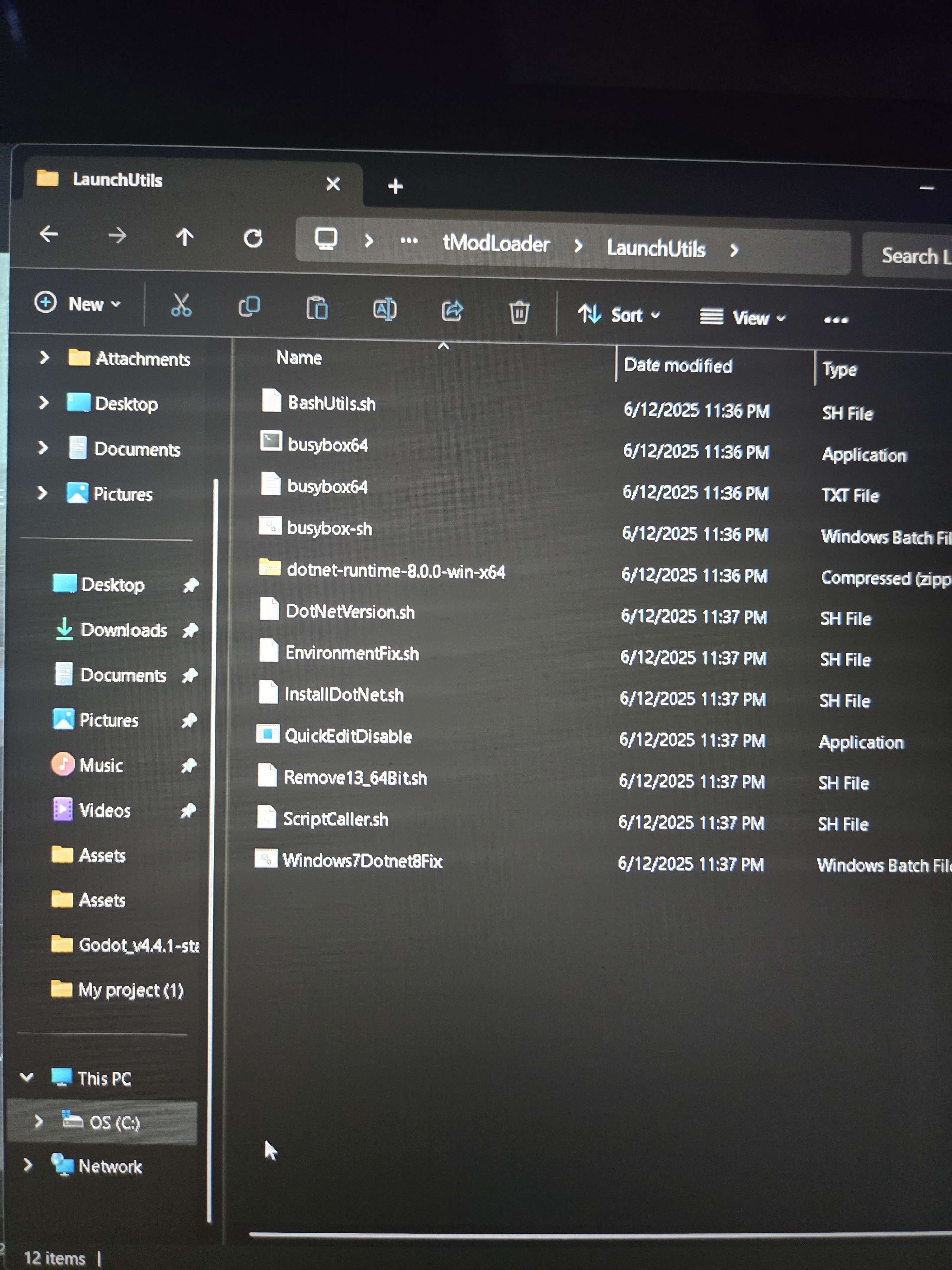This screenshot has width=952, height=1270.
Task: Click the Copy icon in toolbar
Action: coord(249,307)
